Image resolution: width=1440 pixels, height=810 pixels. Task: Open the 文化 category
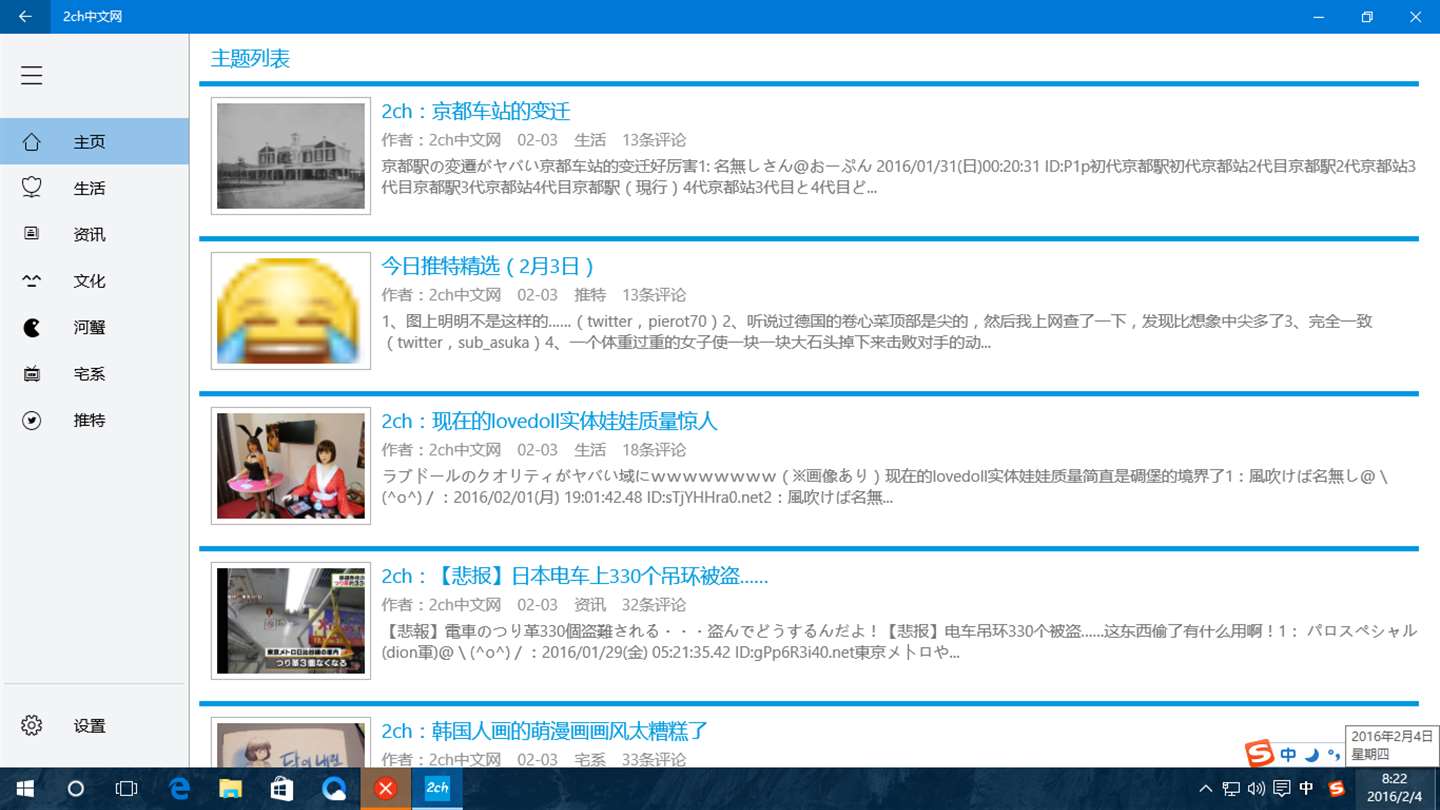point(94,281)
